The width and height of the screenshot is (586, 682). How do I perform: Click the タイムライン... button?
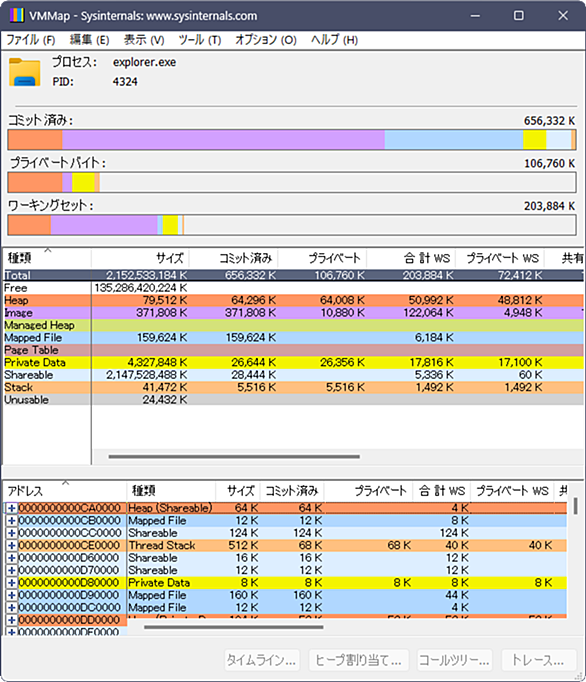point(261,660)
